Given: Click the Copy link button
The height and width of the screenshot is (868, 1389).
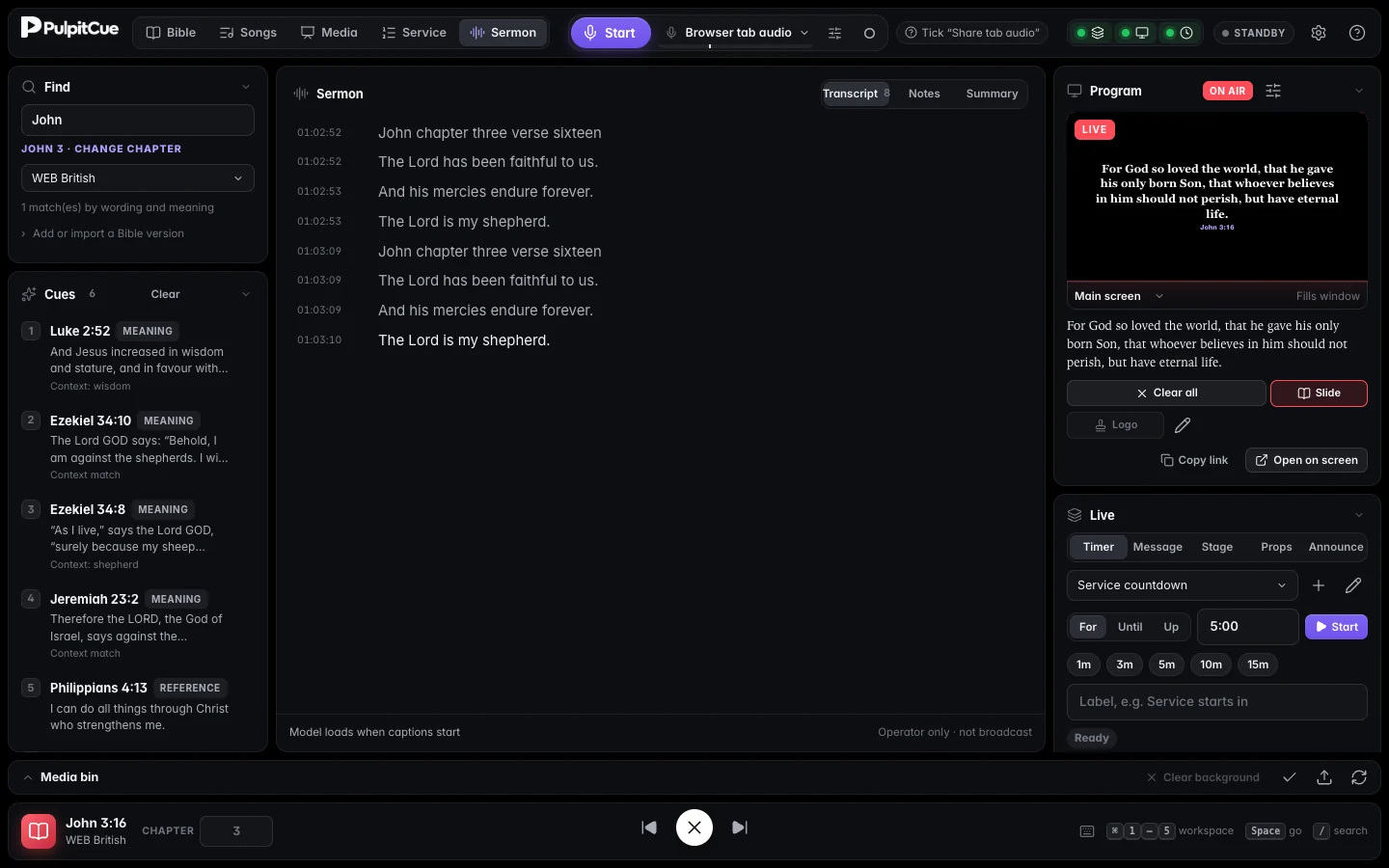Looking at the screenshot, I should click(1194, 460).
